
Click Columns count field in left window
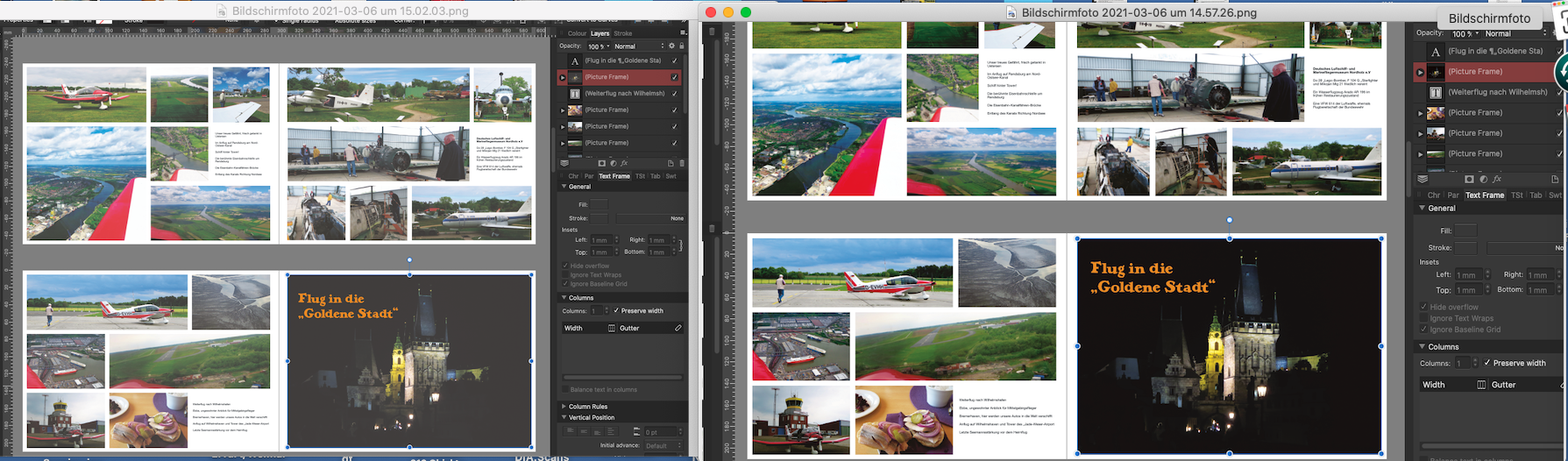coord(597,310)
